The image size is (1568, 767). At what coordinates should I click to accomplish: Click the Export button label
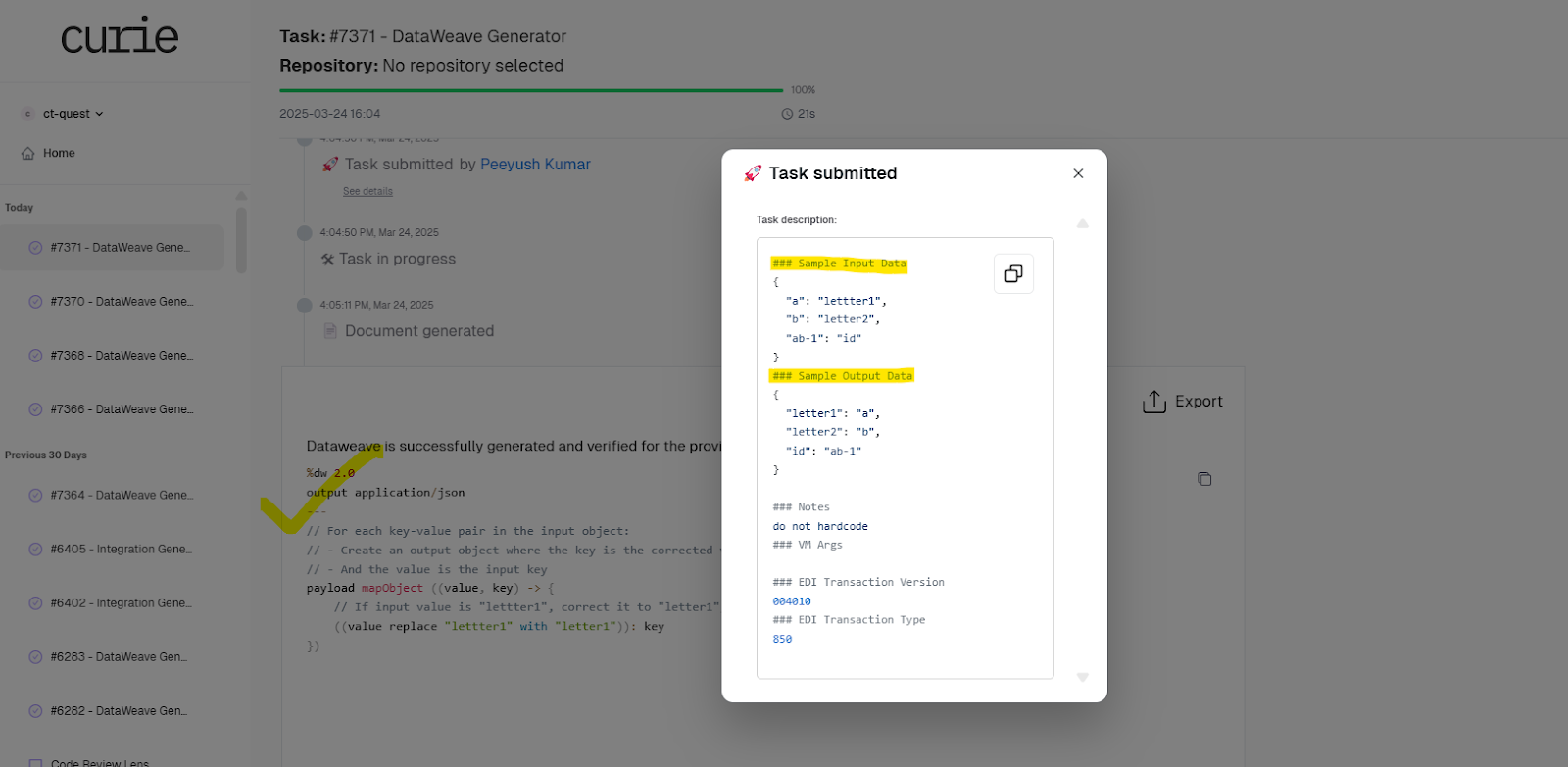1199,402
